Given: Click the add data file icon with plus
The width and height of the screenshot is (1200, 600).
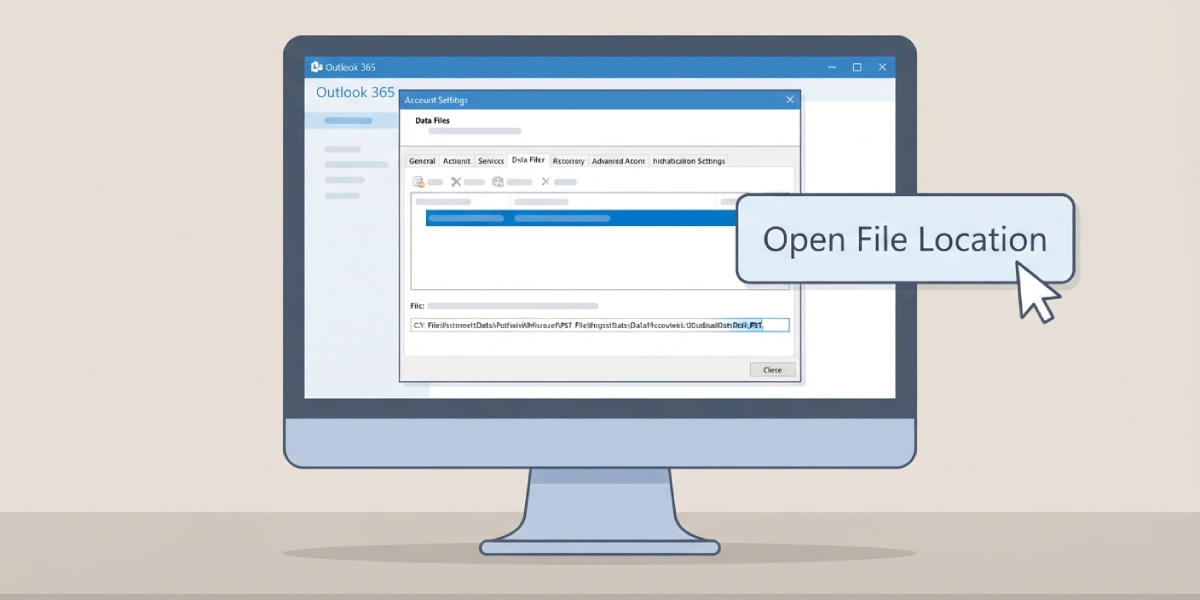Looking at the screenshot, I should (x=419, y=182).
